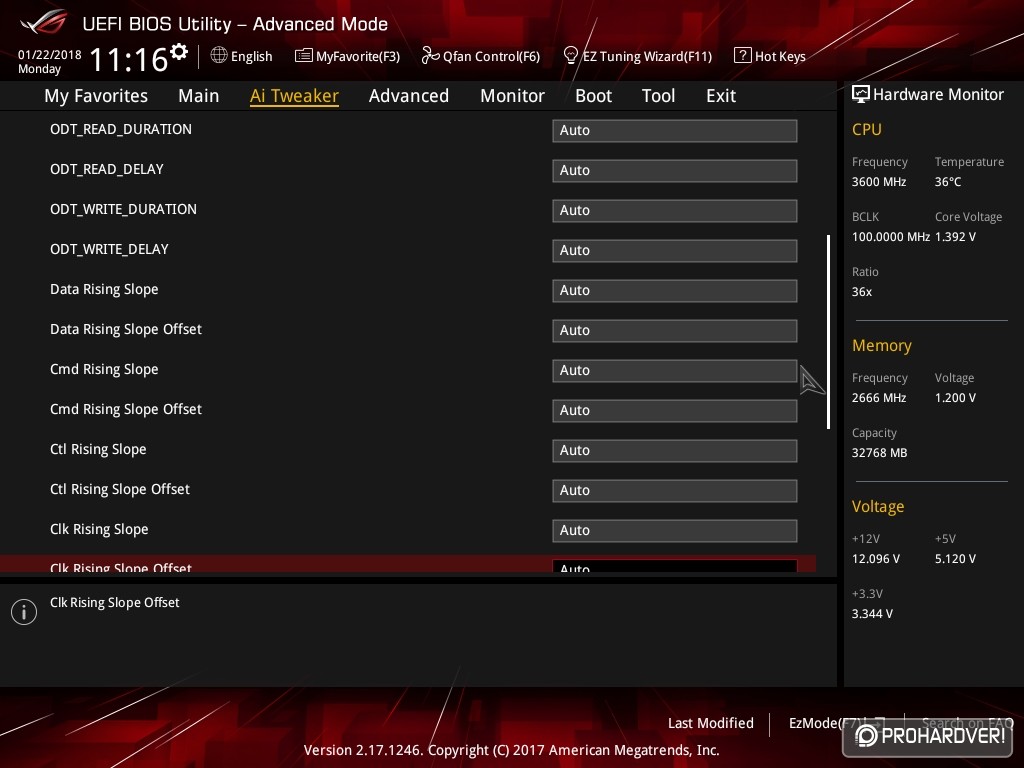Launch Qfan Control(F6)
1024x768 pixels.
492,57
